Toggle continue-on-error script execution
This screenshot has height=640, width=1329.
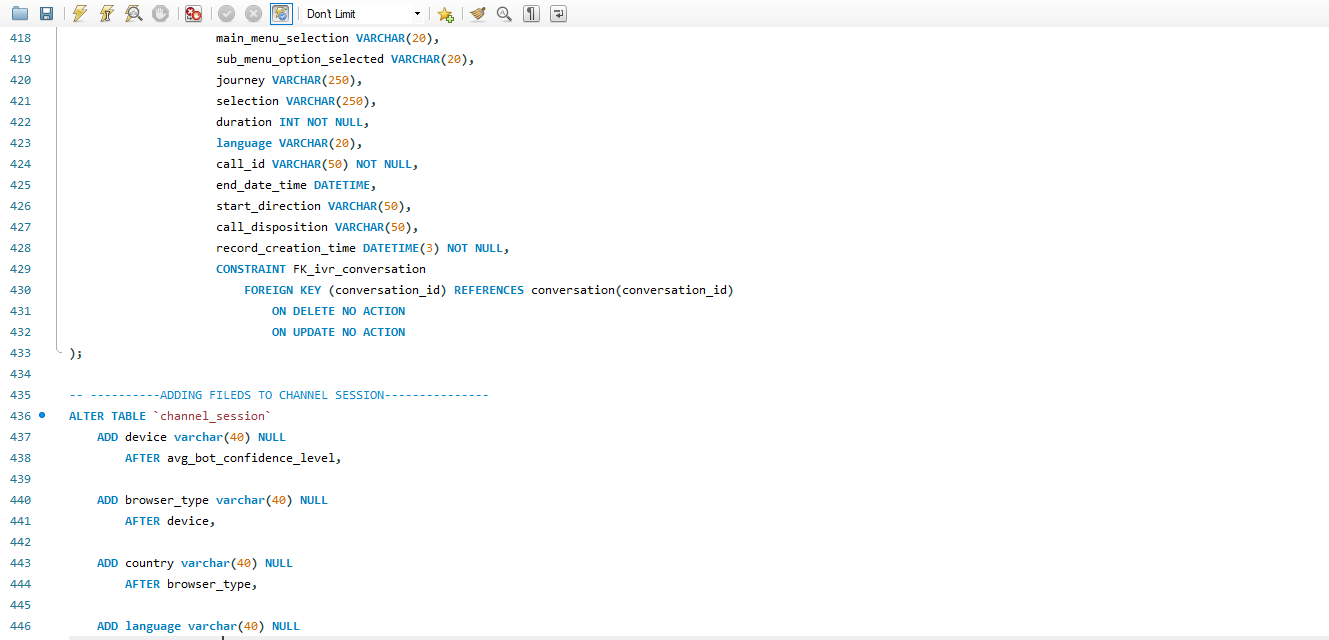[194, 14]
